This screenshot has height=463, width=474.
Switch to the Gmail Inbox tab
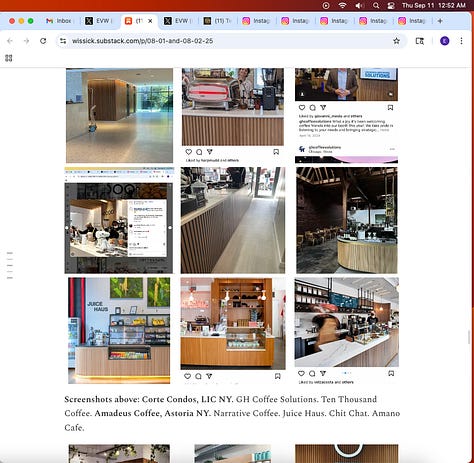[x=59, y=21]
